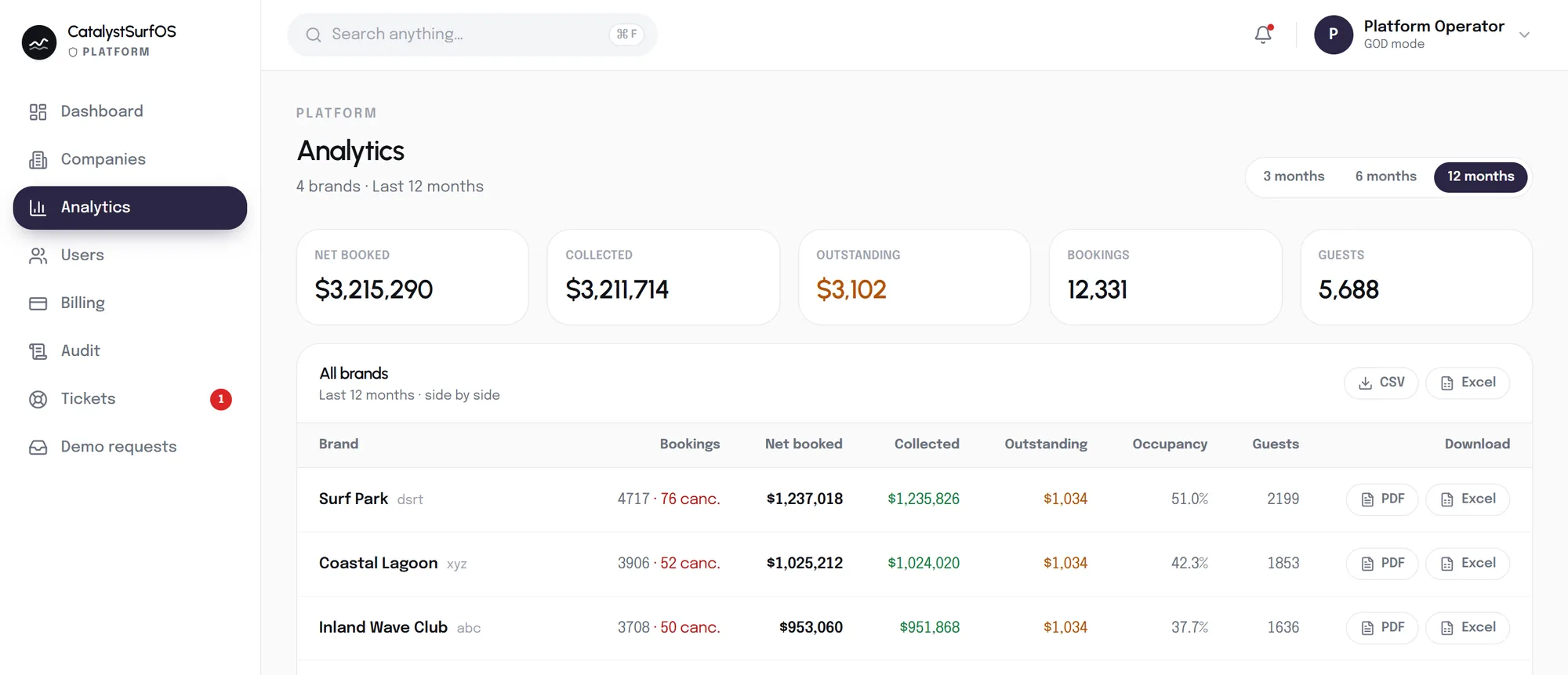Download Coastal Lagoon PDF report

1382,564
